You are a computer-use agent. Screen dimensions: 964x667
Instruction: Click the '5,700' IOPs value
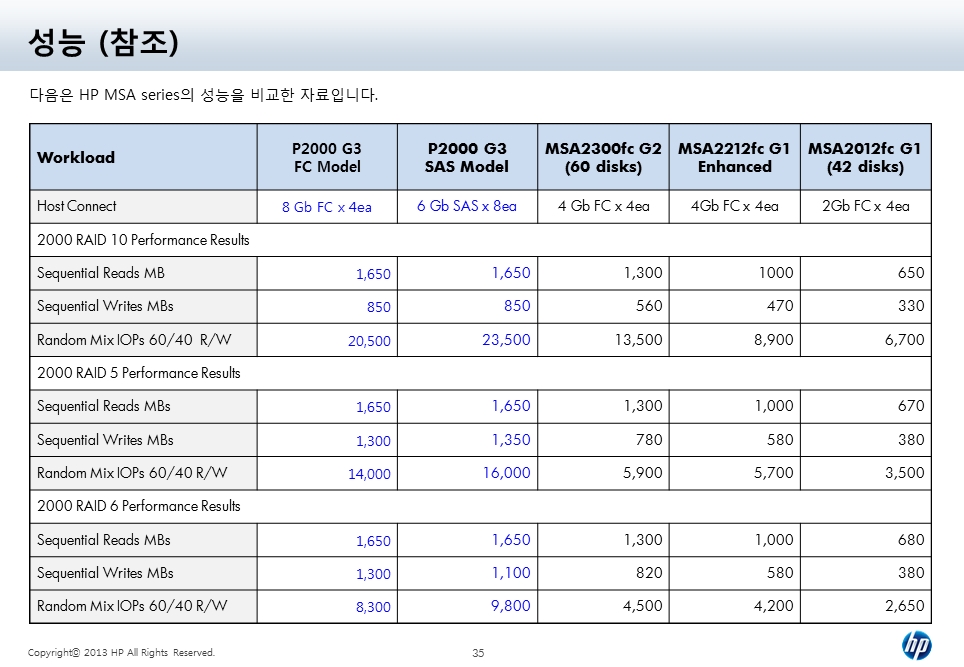[773, 473]
